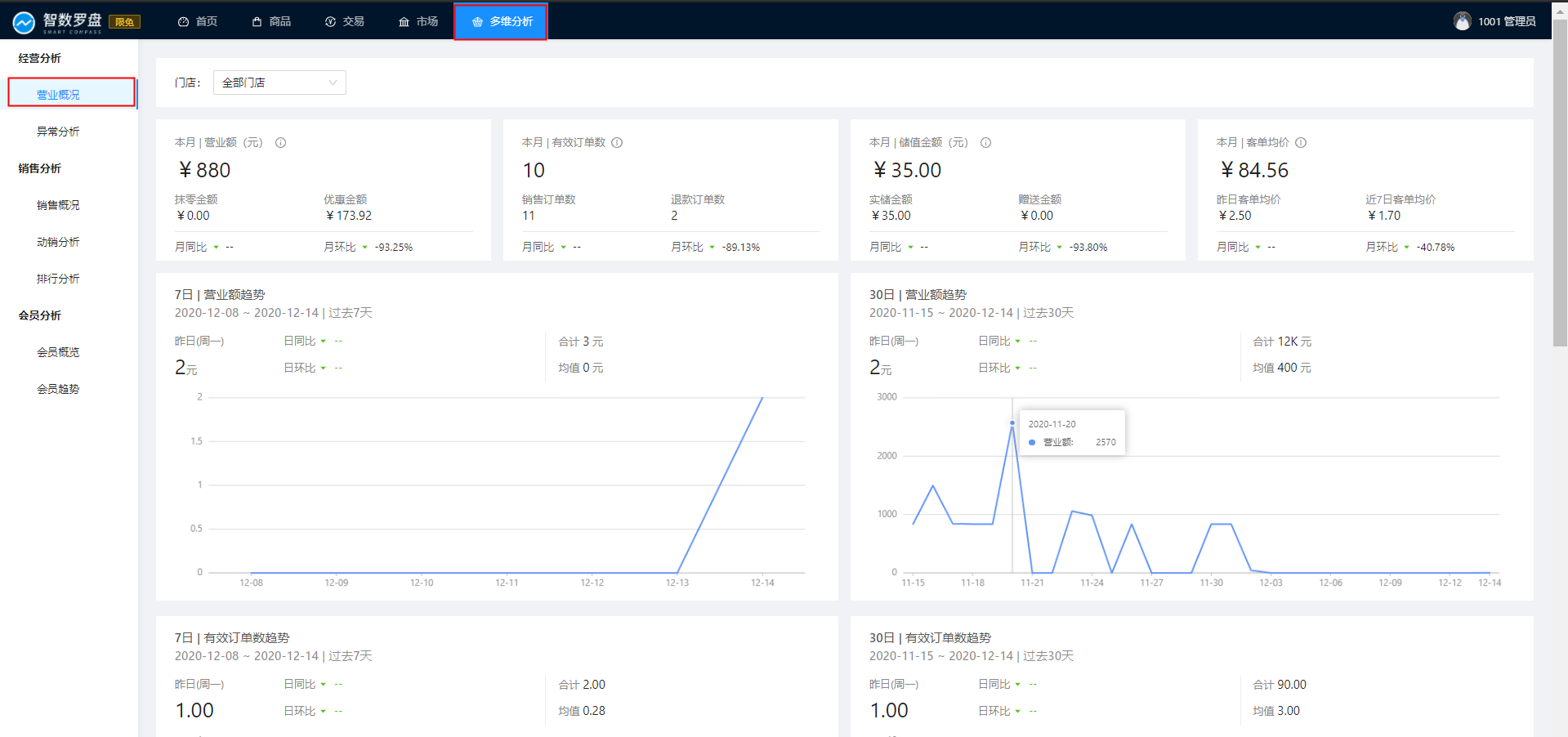Navigate to 动销分析 page
The height and width of the screenshot is (737, 1568).
[58, 242]
